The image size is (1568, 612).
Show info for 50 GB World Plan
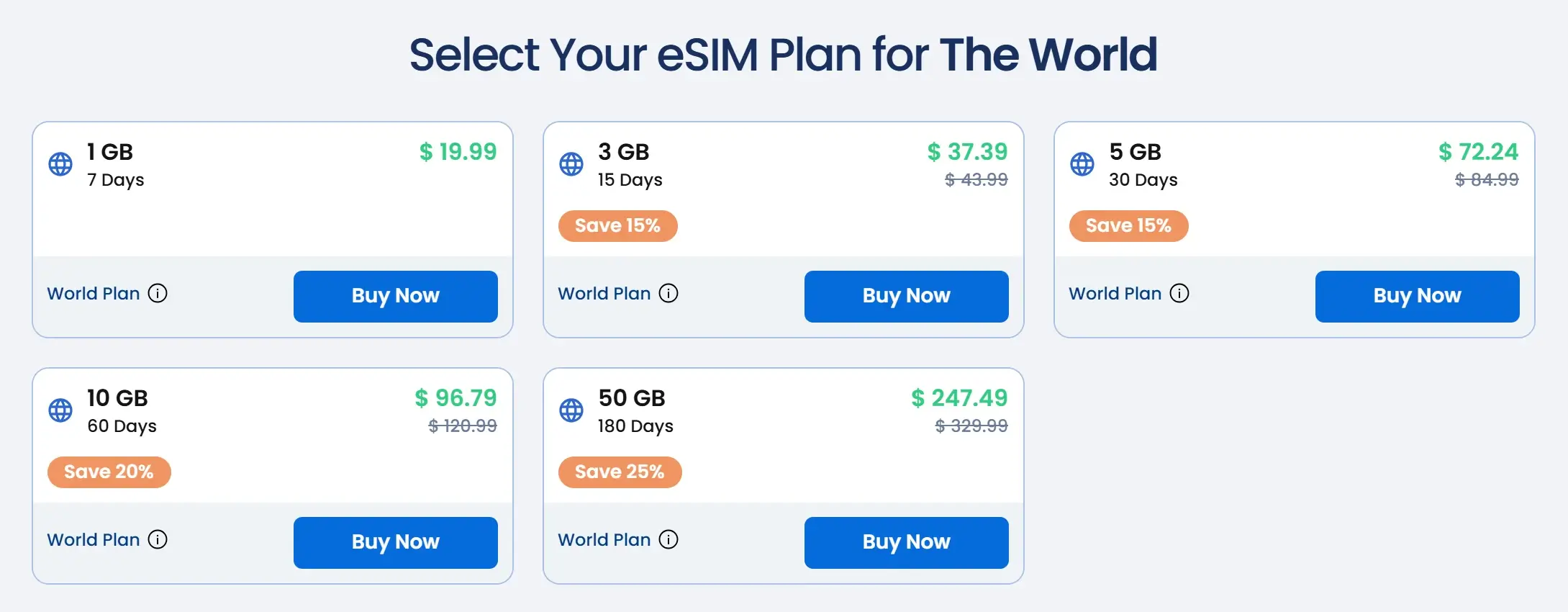[669, 539]
